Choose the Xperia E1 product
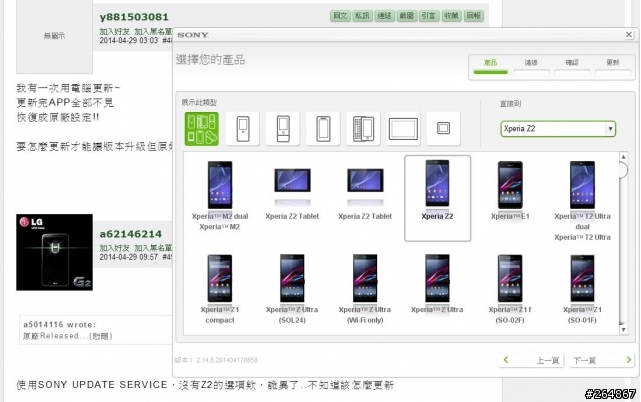641x402 pixels. click(510, 191)
